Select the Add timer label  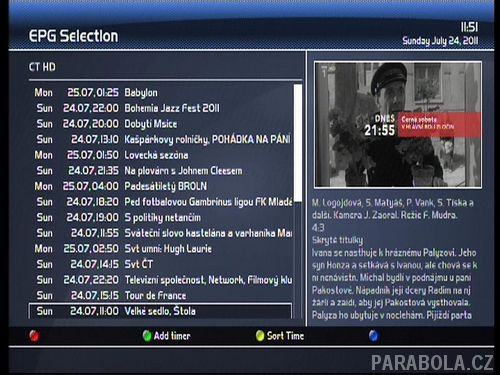(x=172, y=336)
